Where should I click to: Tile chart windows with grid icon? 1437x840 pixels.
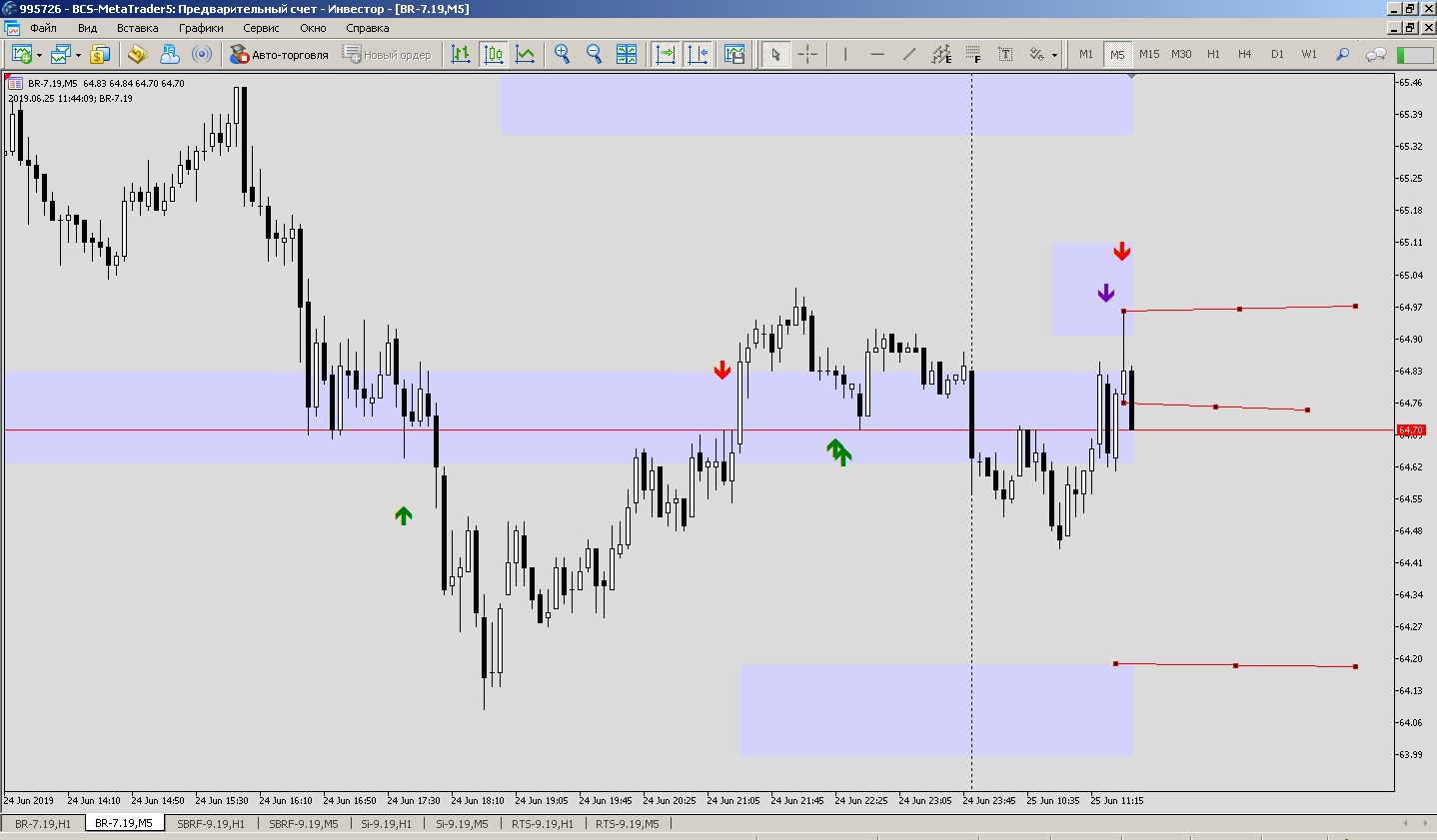[627, 54]
